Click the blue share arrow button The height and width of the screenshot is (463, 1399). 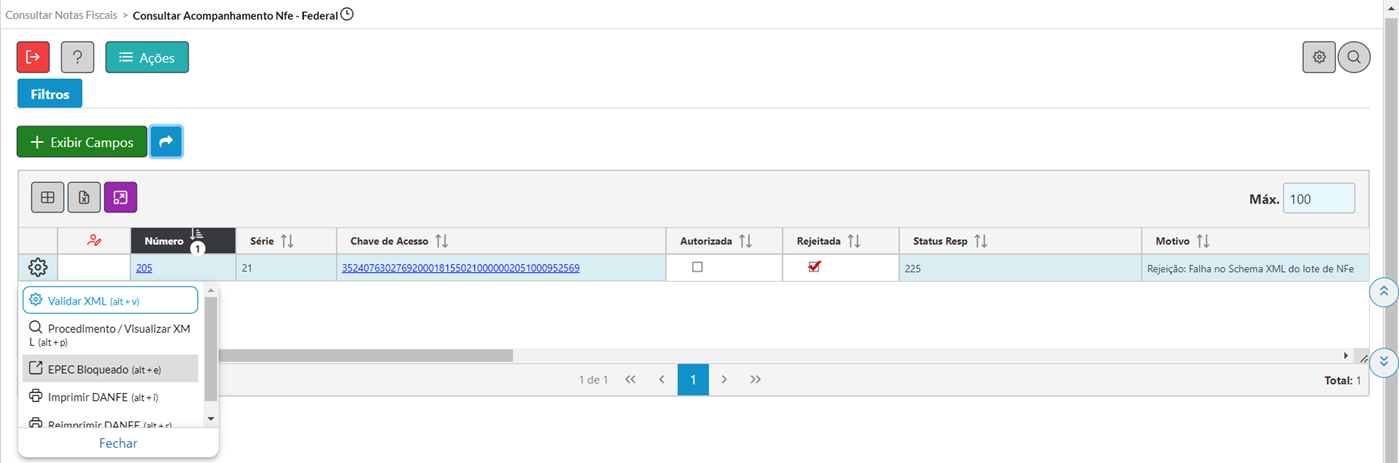(167, 142)
